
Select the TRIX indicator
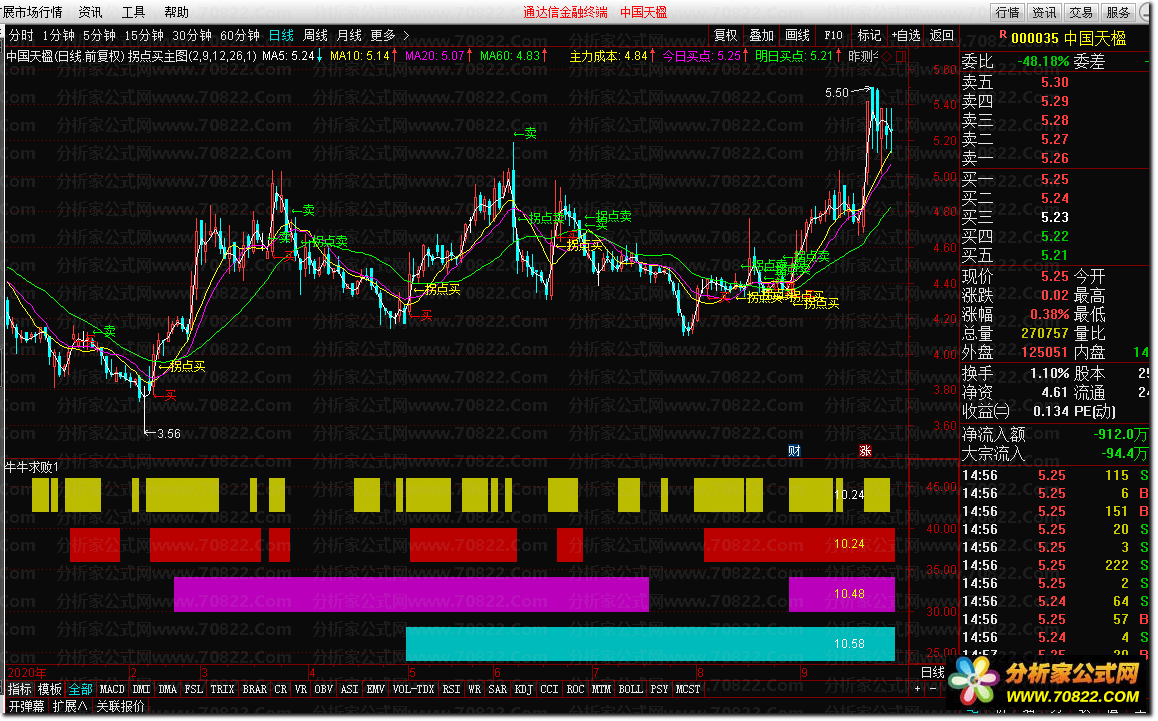point(222,689)
